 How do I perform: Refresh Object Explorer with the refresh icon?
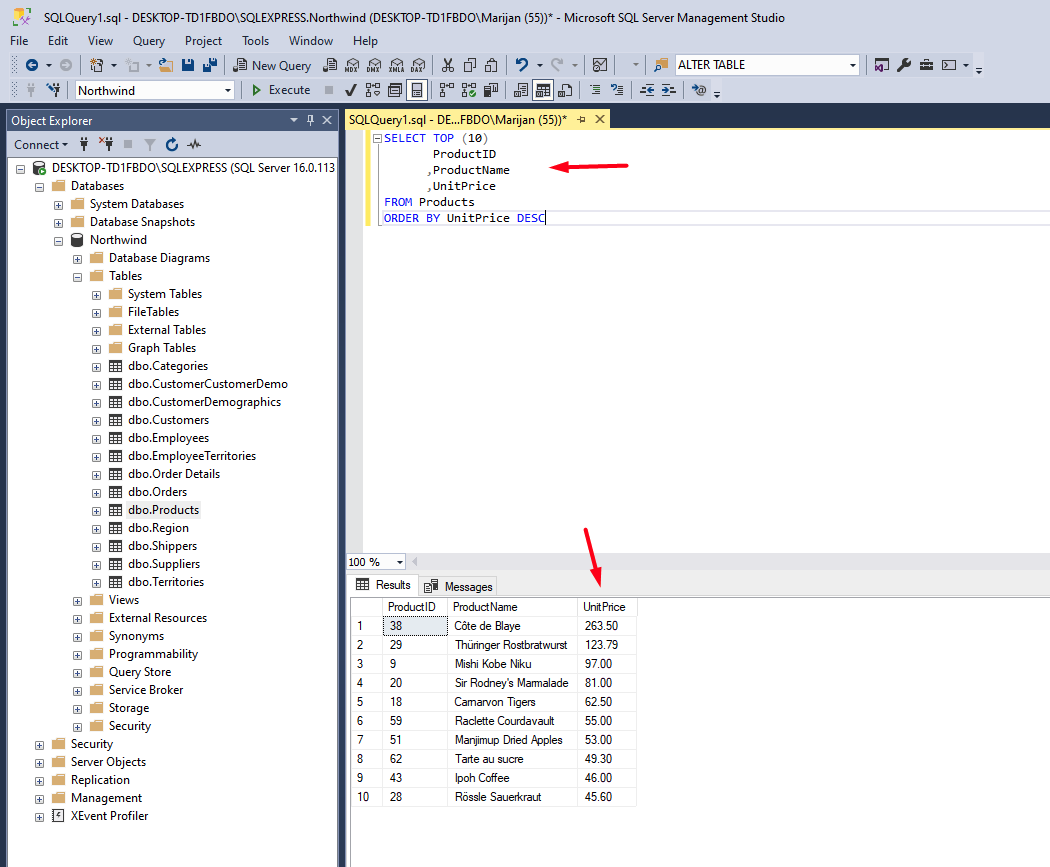172,145
